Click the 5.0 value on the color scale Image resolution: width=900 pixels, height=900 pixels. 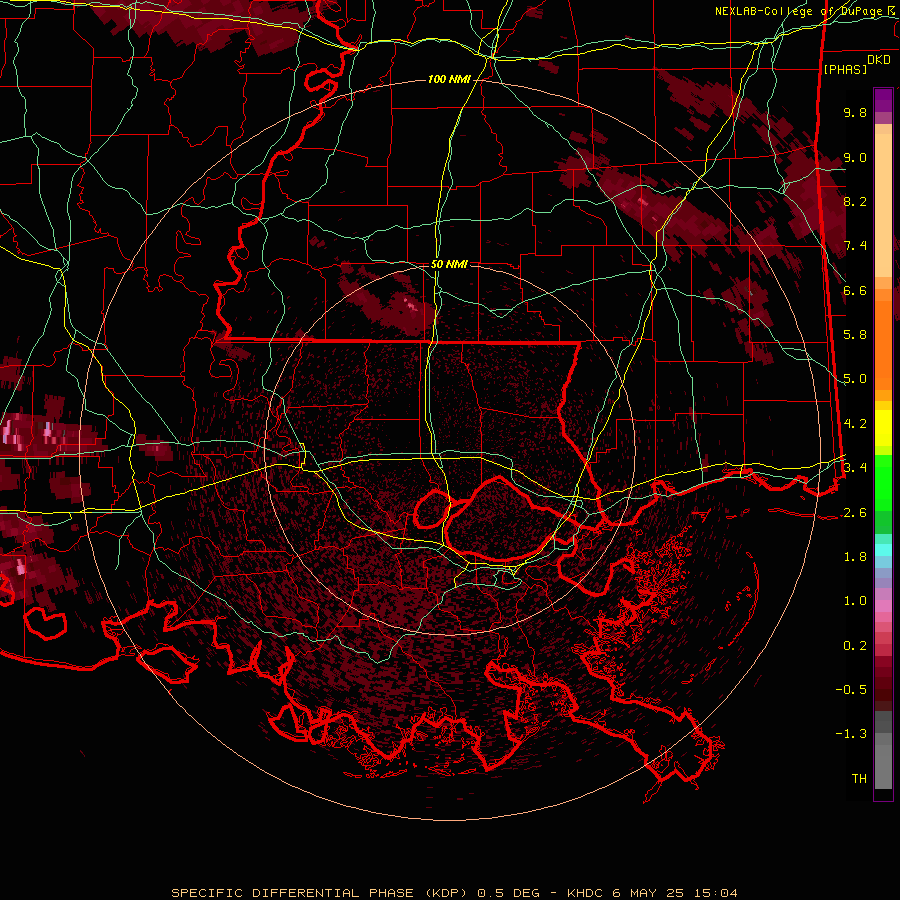pyautogui.click(x=855, y=379)
